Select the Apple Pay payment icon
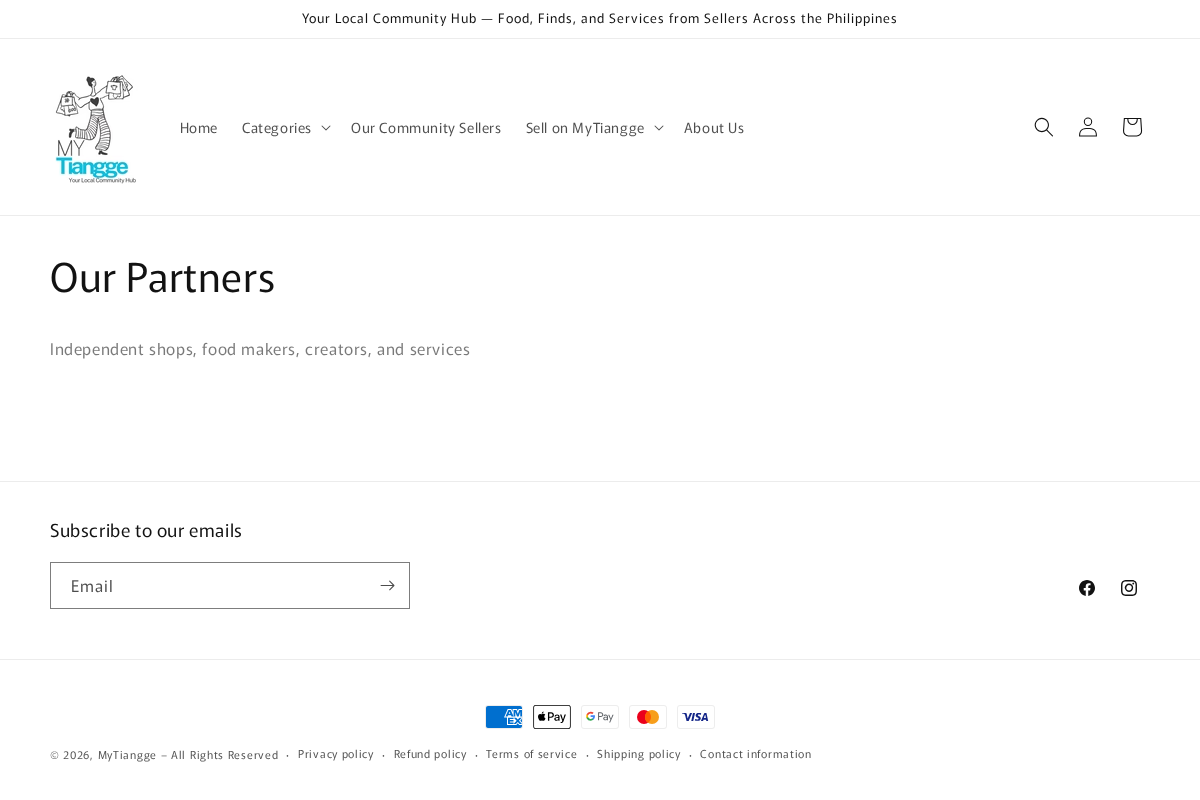This screenshot has height=800, width=1200. pyautogui.click(x=552, y=717)
